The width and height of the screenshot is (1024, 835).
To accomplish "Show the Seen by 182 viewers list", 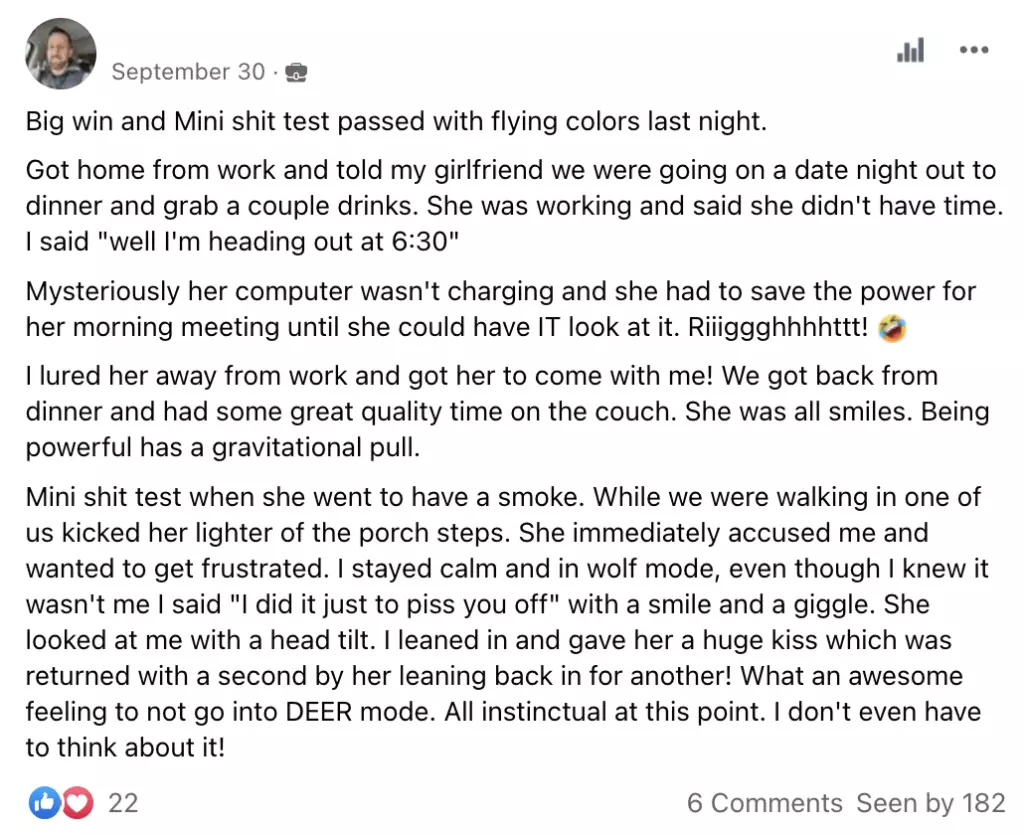I will click(931, 803).
